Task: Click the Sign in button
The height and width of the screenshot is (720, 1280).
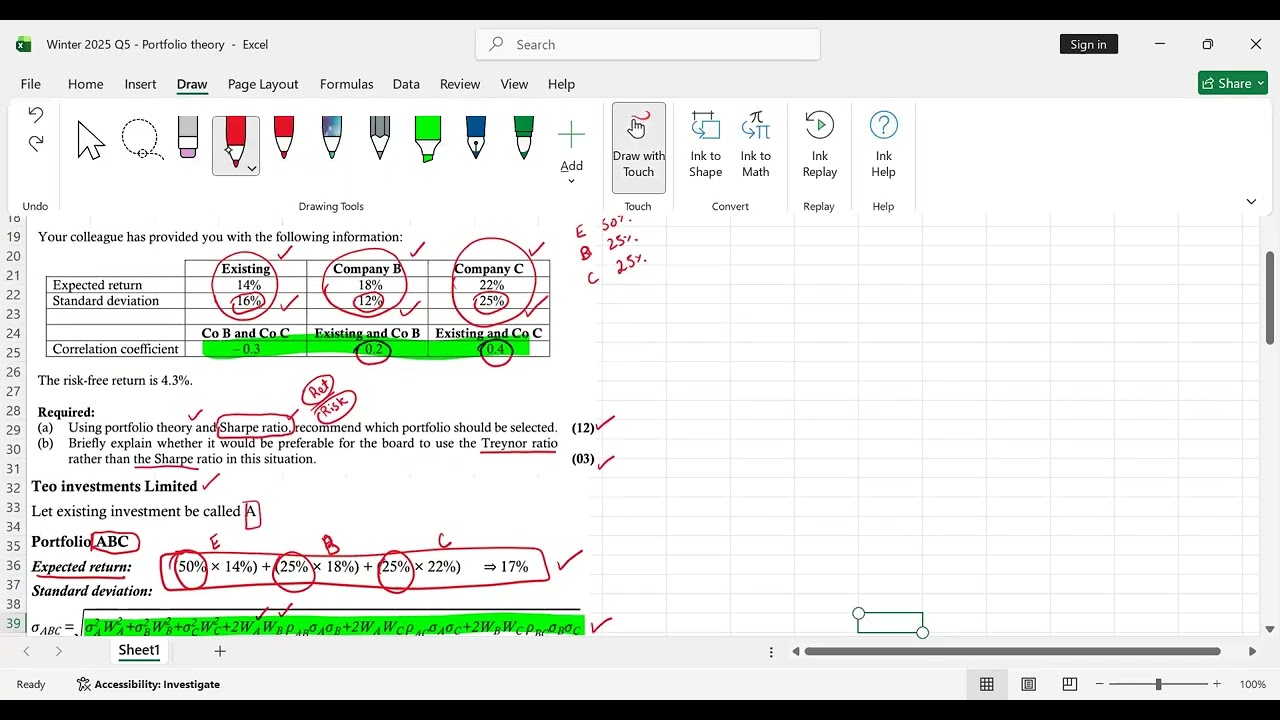Action: click(1088, 44)
